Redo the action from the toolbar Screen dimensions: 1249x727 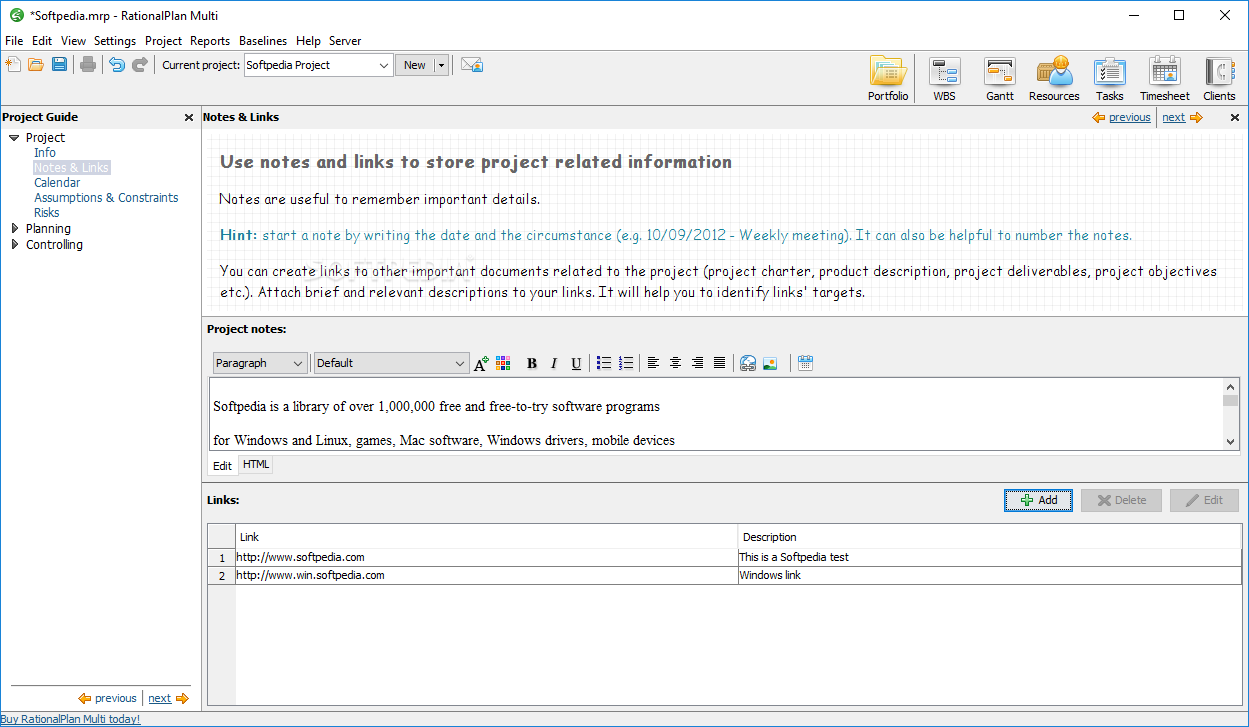click(140, 65)
